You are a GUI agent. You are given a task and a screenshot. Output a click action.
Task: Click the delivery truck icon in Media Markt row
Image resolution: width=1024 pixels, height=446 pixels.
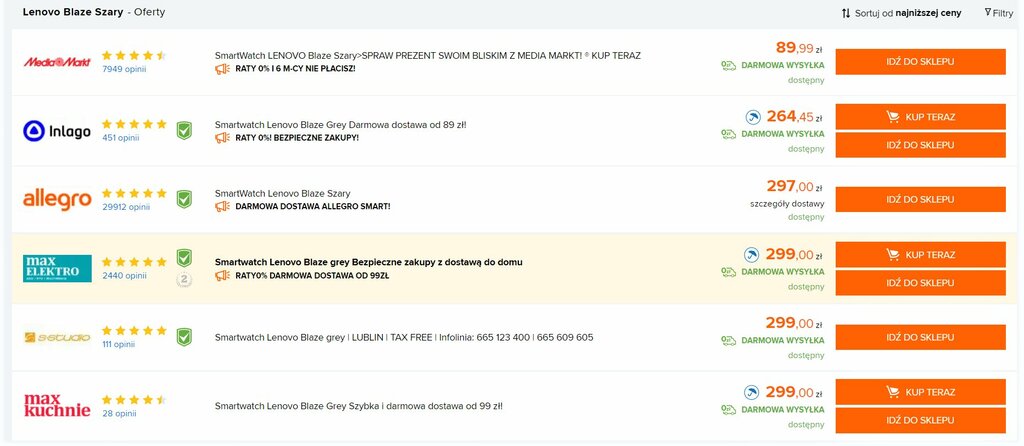(729, 65)
